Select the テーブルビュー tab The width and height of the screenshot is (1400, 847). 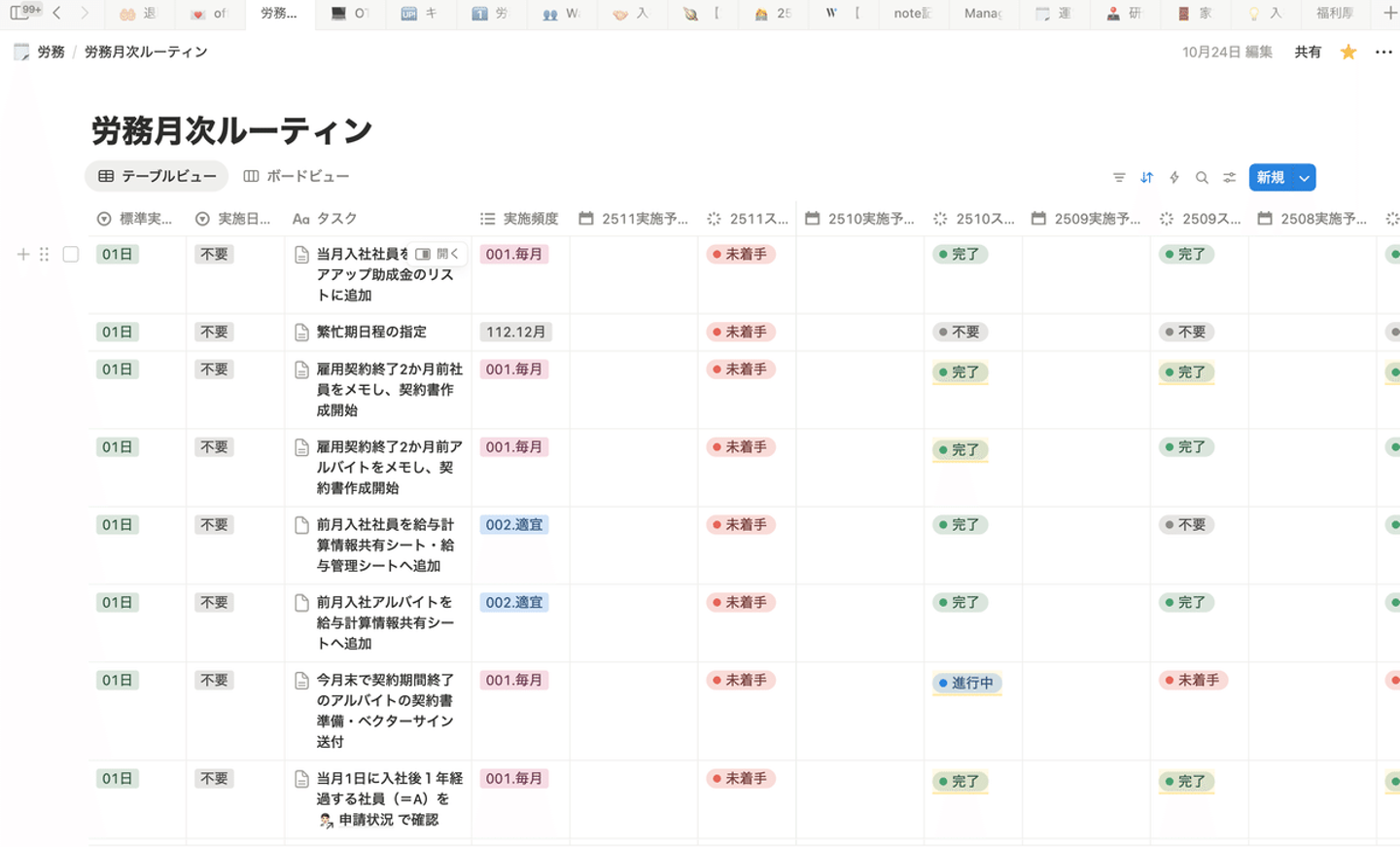tap(157, 176)
